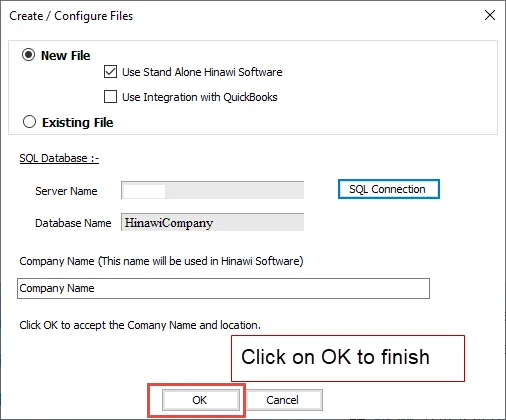Click the Server Name label

tap(66, 191)
